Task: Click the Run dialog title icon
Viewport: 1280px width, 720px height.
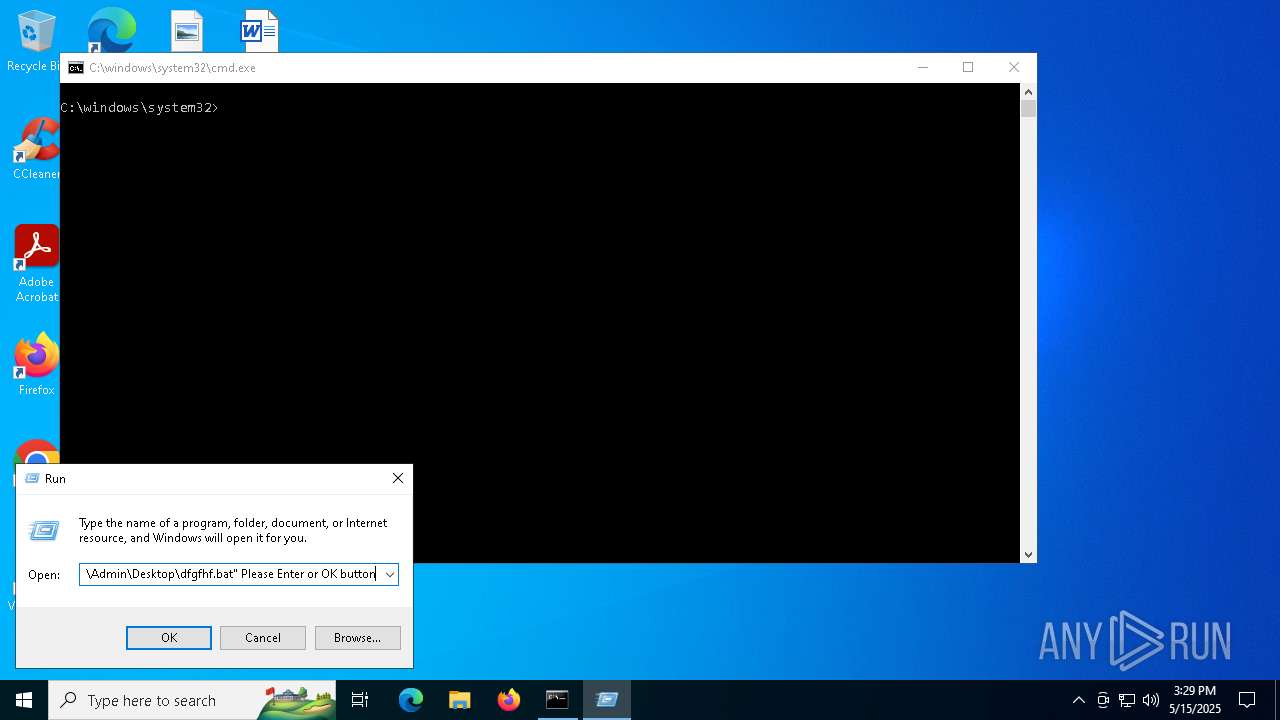Action: click(x=31, y=479)
